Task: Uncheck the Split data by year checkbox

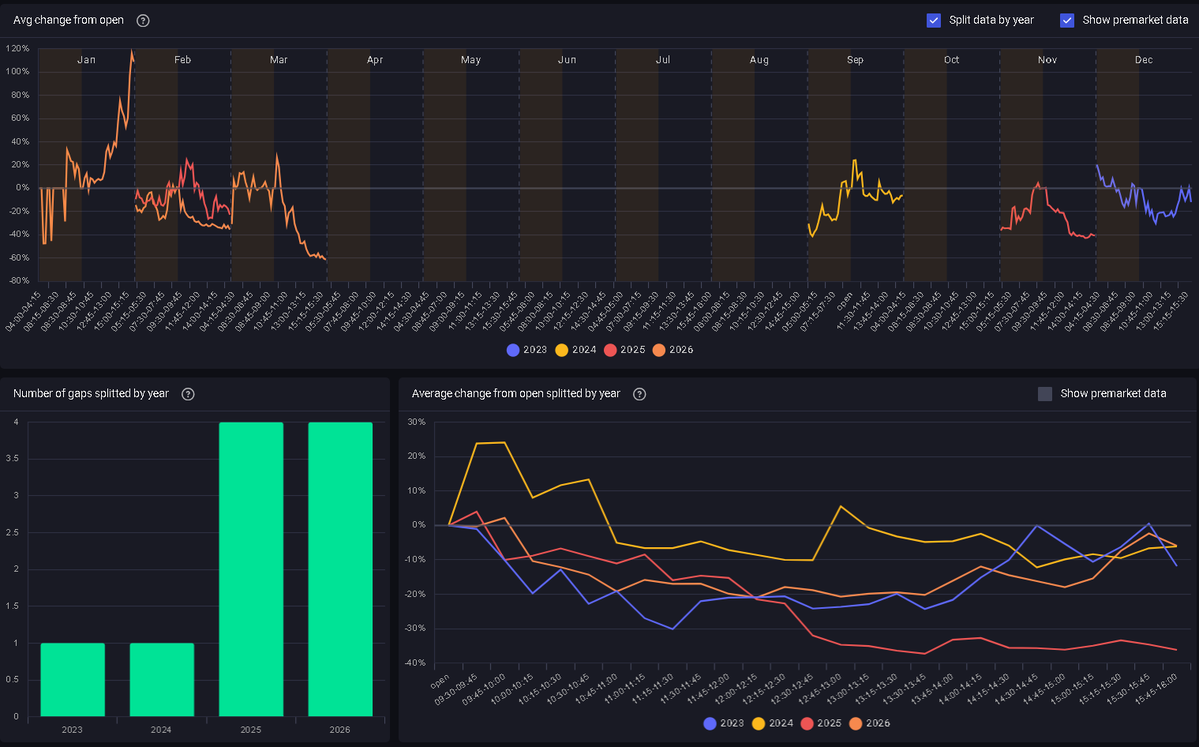Action: tap(933, 20)
